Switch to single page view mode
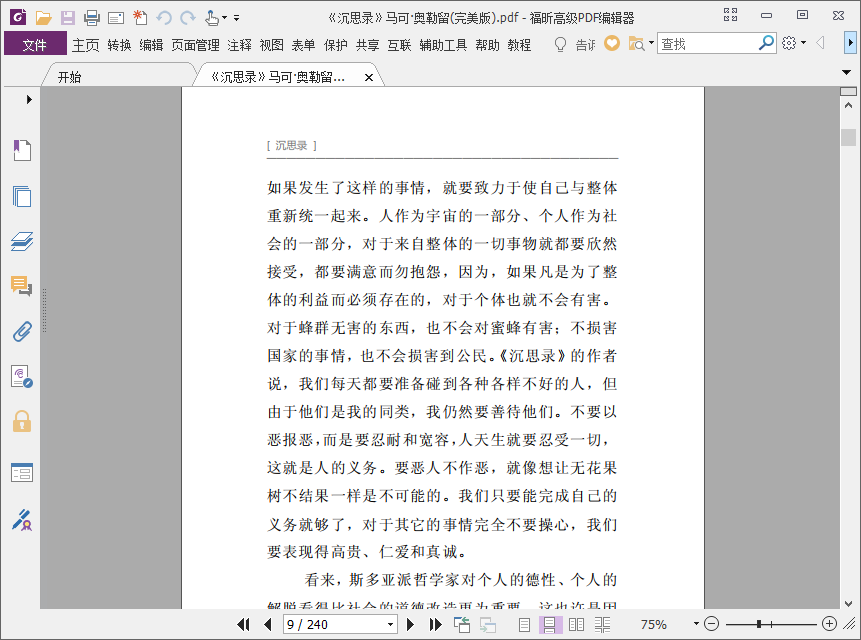The height and width of the screenshot is (640, 861). [x=524, y=625]
